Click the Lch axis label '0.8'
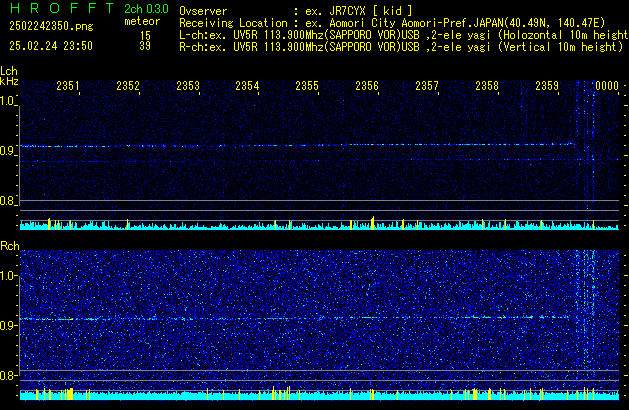 pyautogui.click(x=8, y=201)
